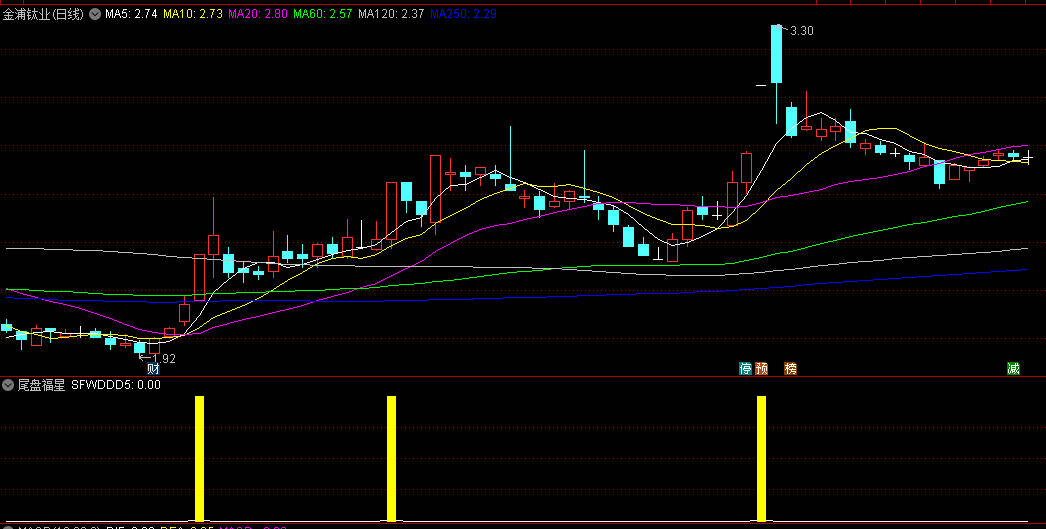The image size is (1046, 529).
Task: Click the third yellow signal bar
Action: point(762,458)
